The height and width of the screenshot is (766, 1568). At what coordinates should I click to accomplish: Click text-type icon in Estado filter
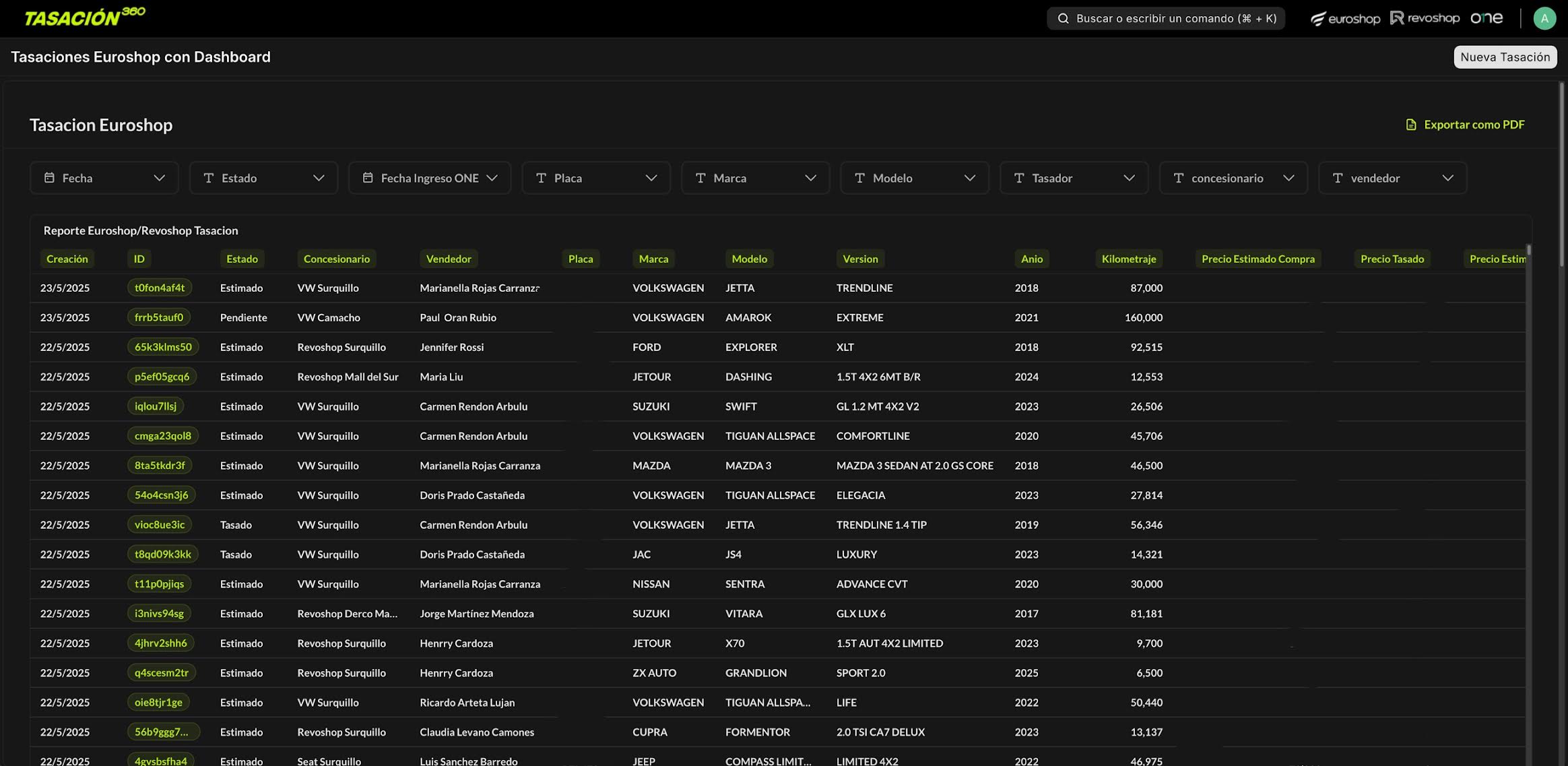coord(209,178)
